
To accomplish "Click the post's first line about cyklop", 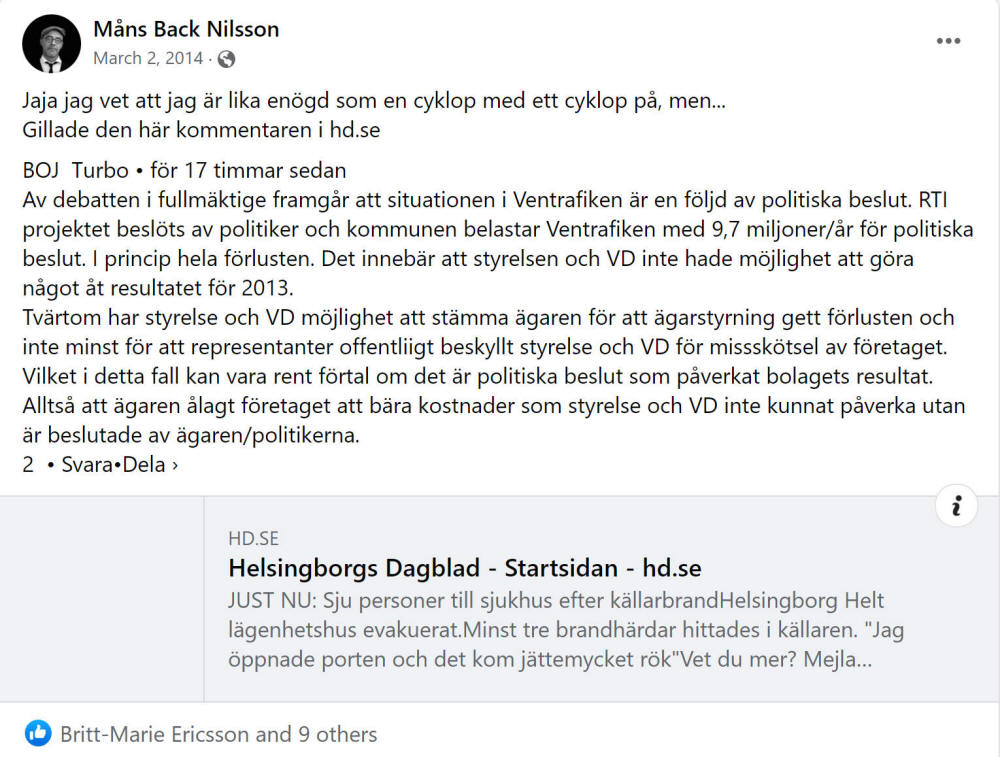I will point(374,101).
